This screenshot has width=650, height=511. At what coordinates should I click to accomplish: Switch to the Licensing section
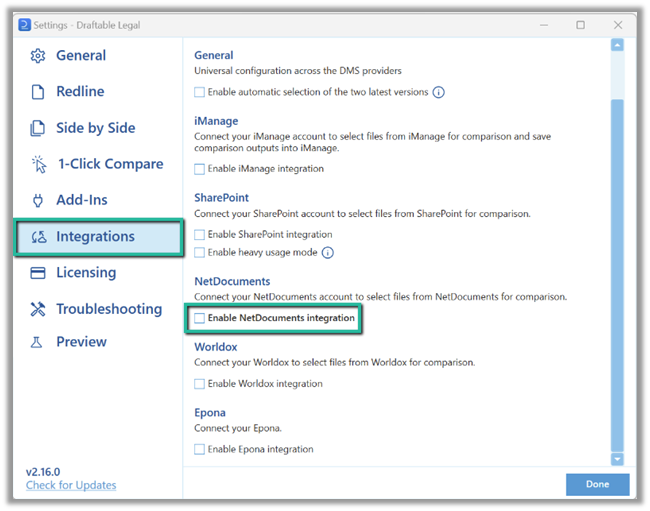86,273
